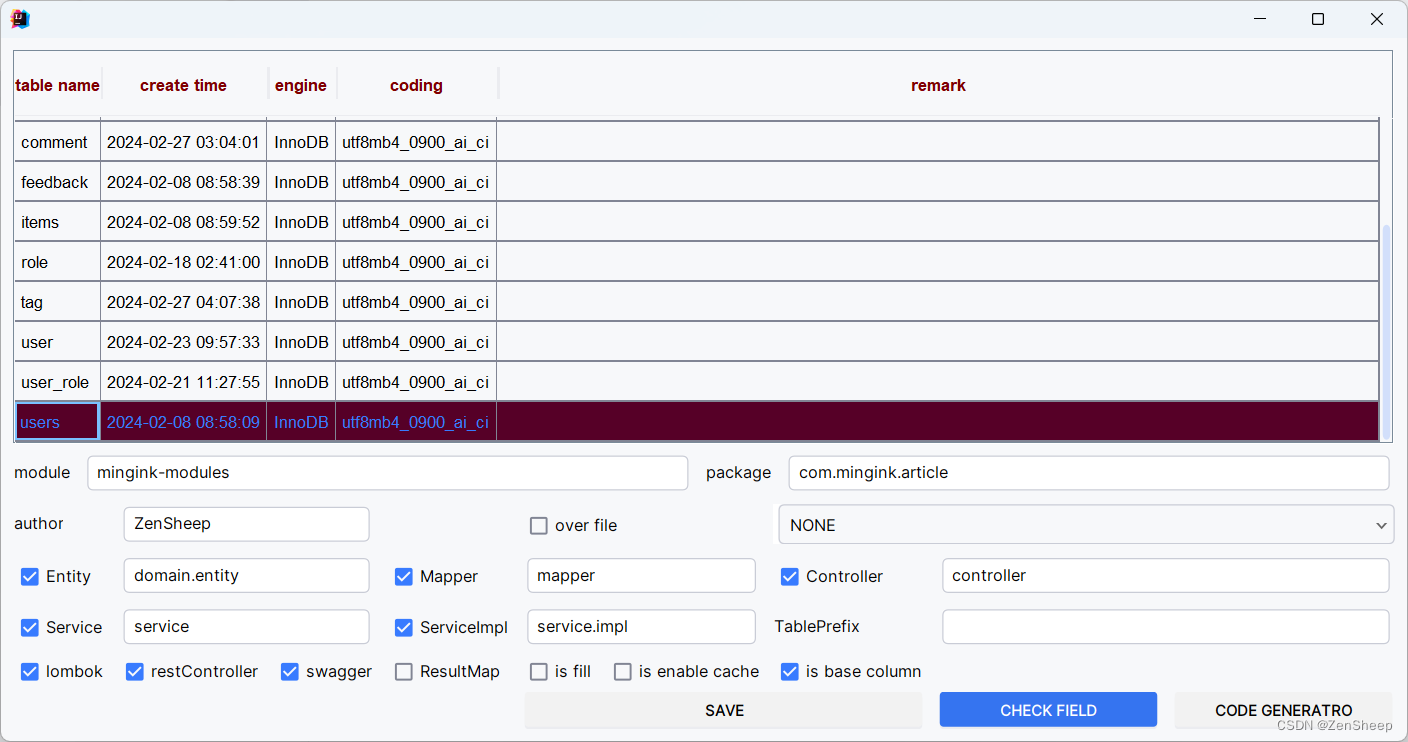This screenshot has height=742, width=1408.
Task: Click the package input field
Action: click(1089, 473)
